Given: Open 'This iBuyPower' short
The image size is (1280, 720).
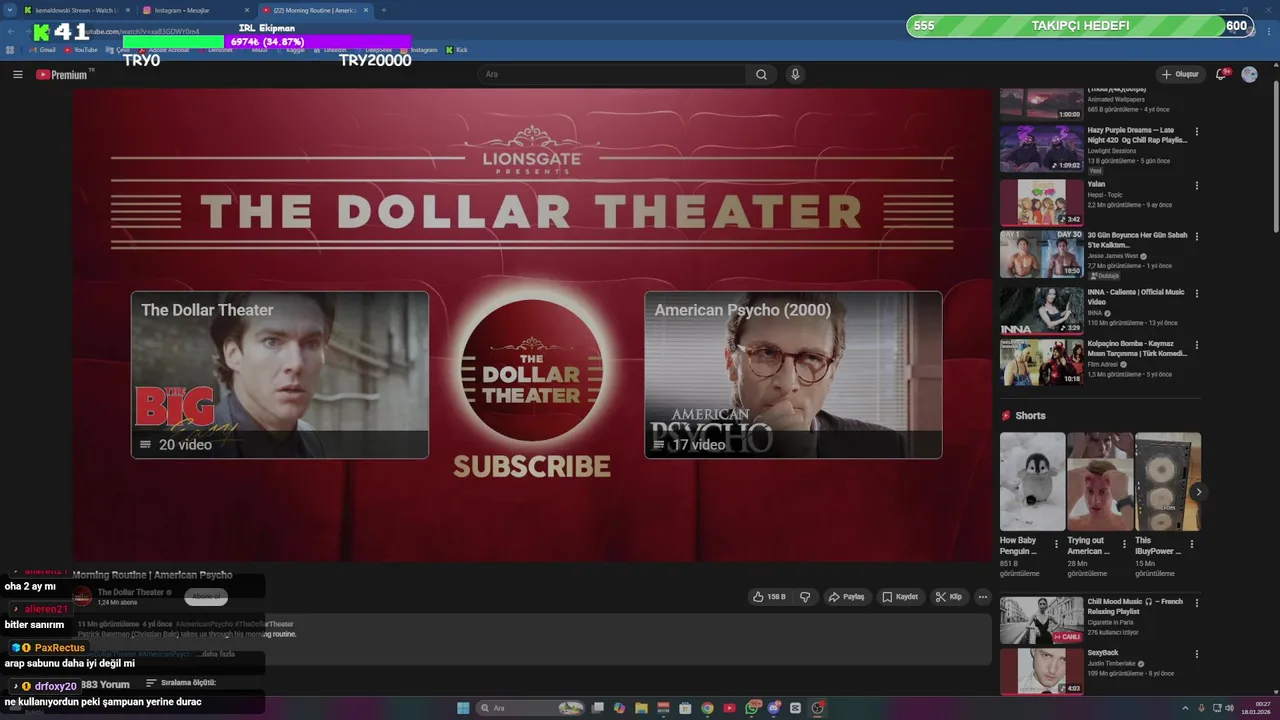Looking at the screenshot, I should click(x=1168, y=481).
